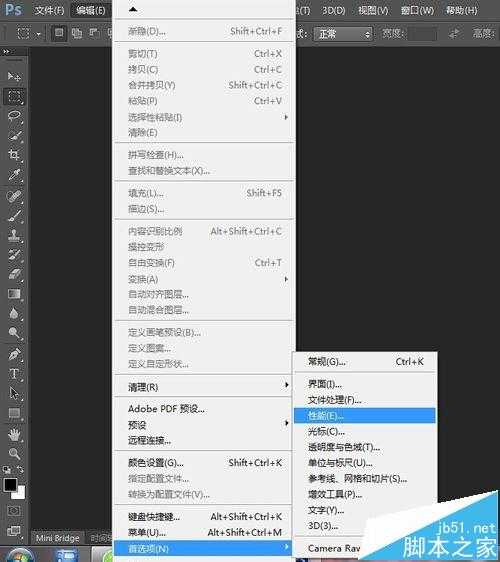Select the Rectangular Marquee tool

[14, 96]
